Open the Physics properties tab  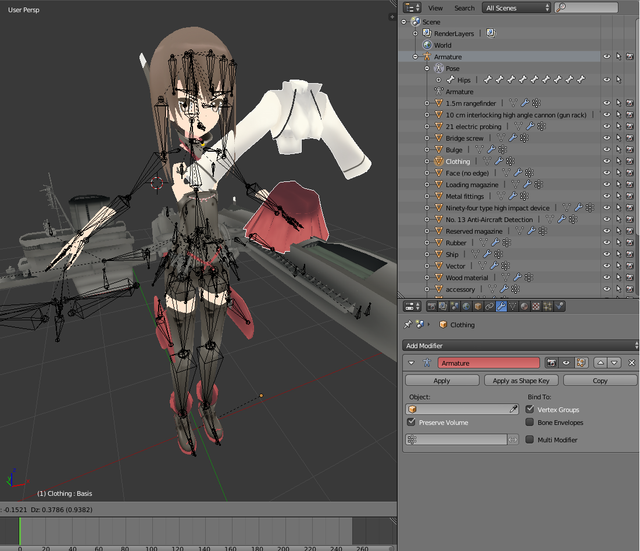pyautogui.click(x=560, y=306)
